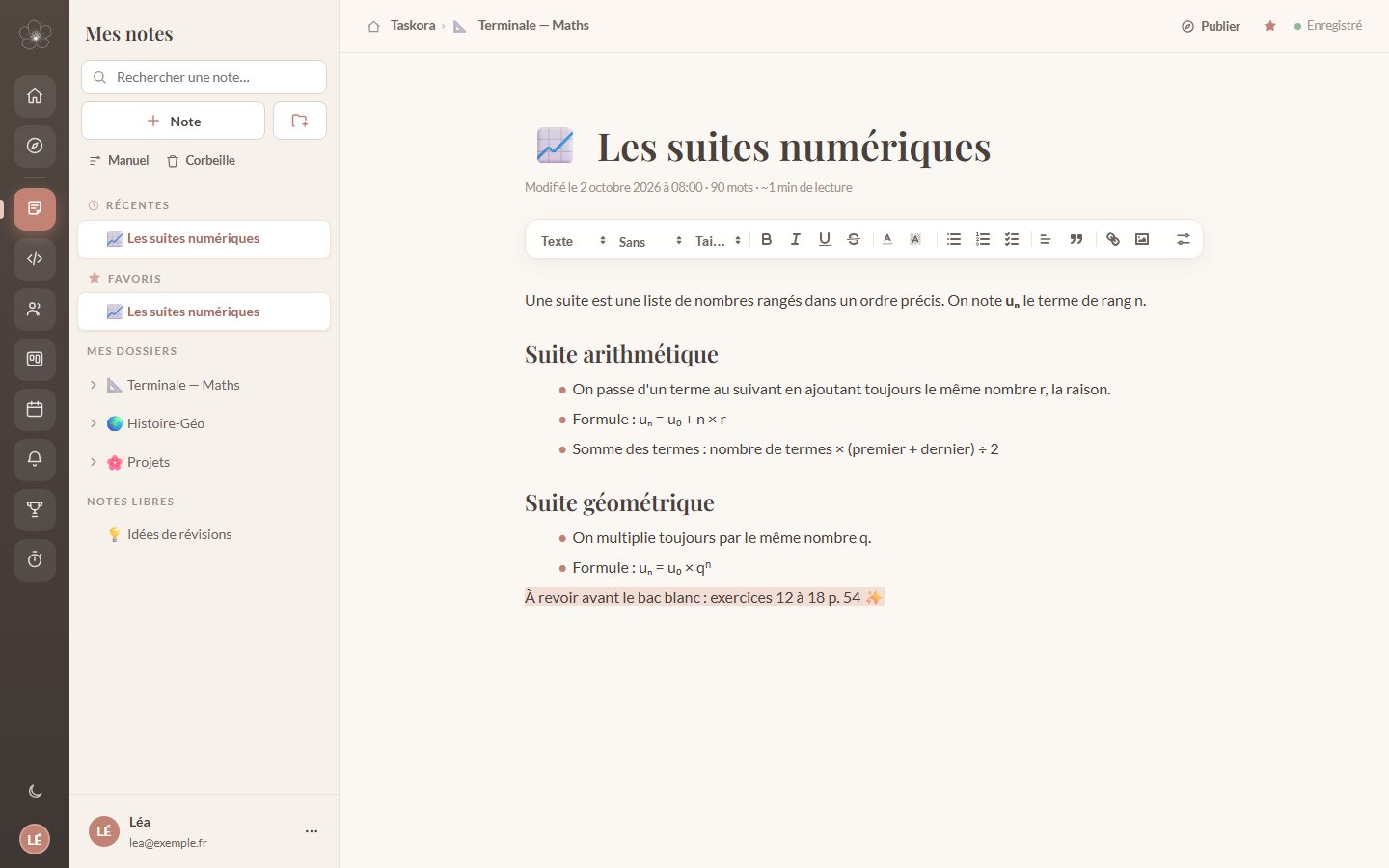Expand the Projets folder

[x=94, y=462]
